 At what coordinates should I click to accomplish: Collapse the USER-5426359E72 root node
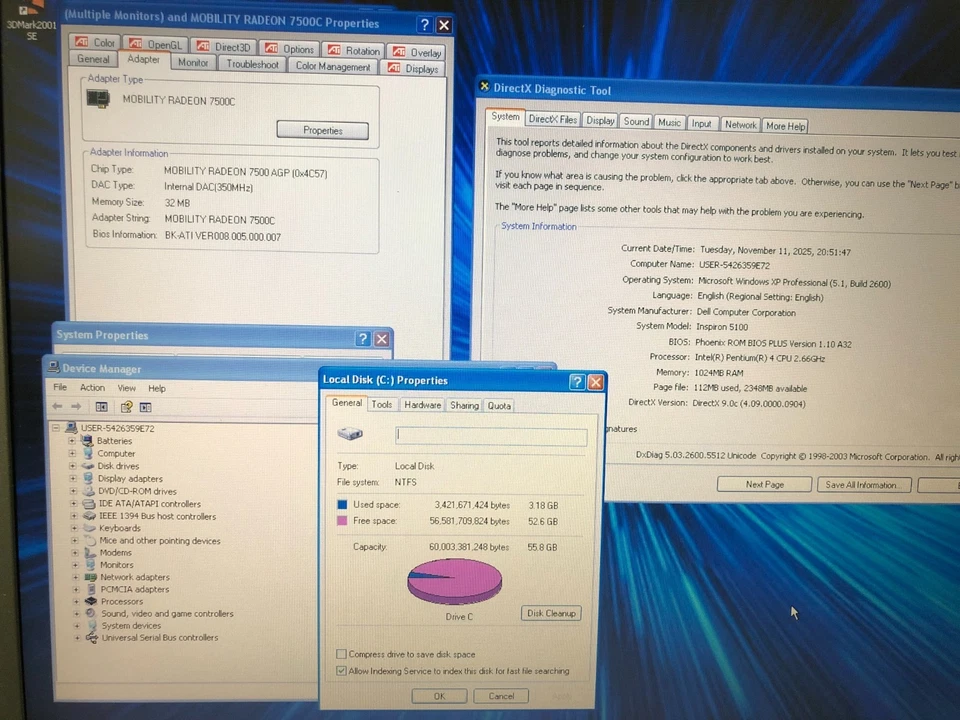(57, 428)
